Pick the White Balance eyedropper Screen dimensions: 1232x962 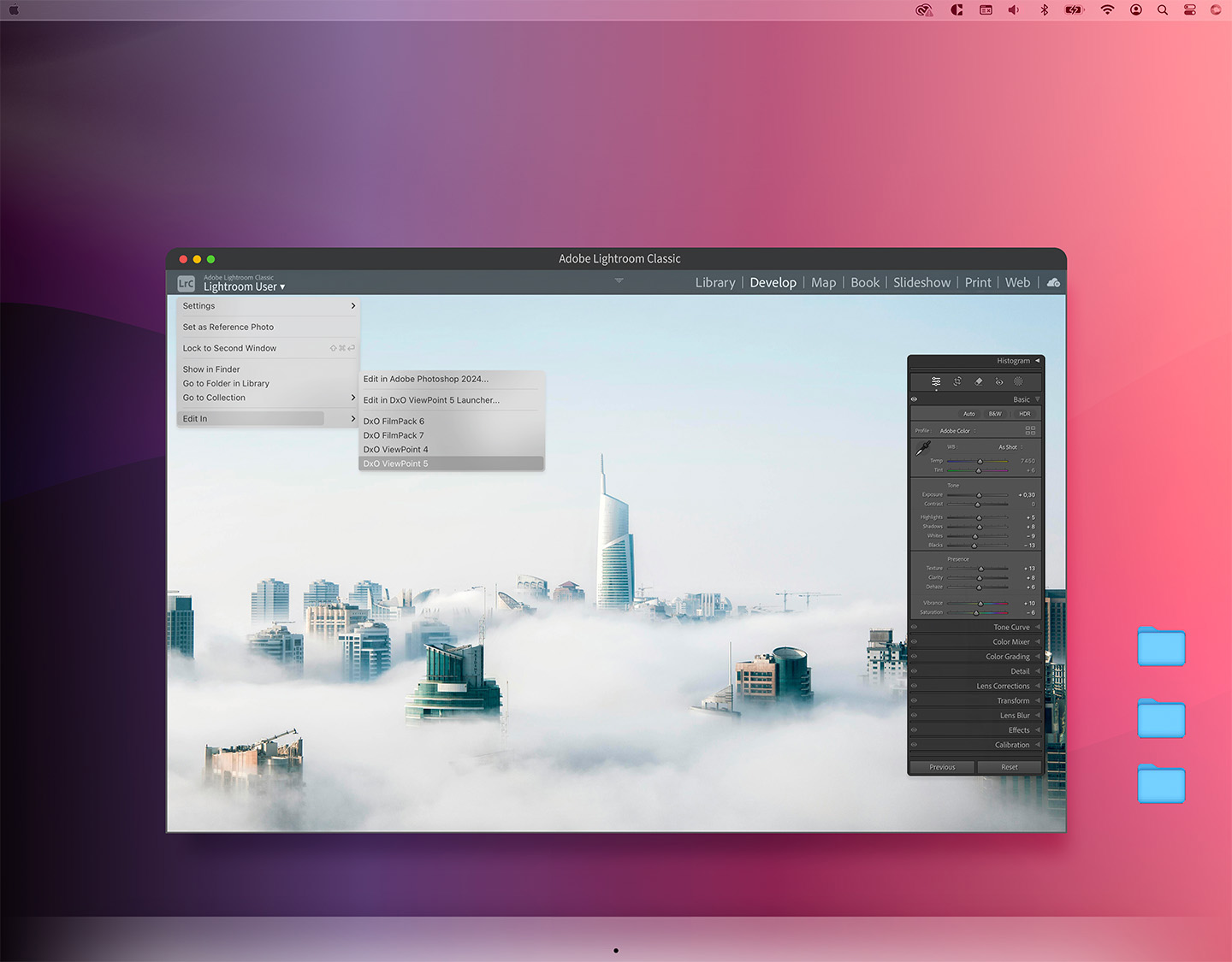(923, 448)
